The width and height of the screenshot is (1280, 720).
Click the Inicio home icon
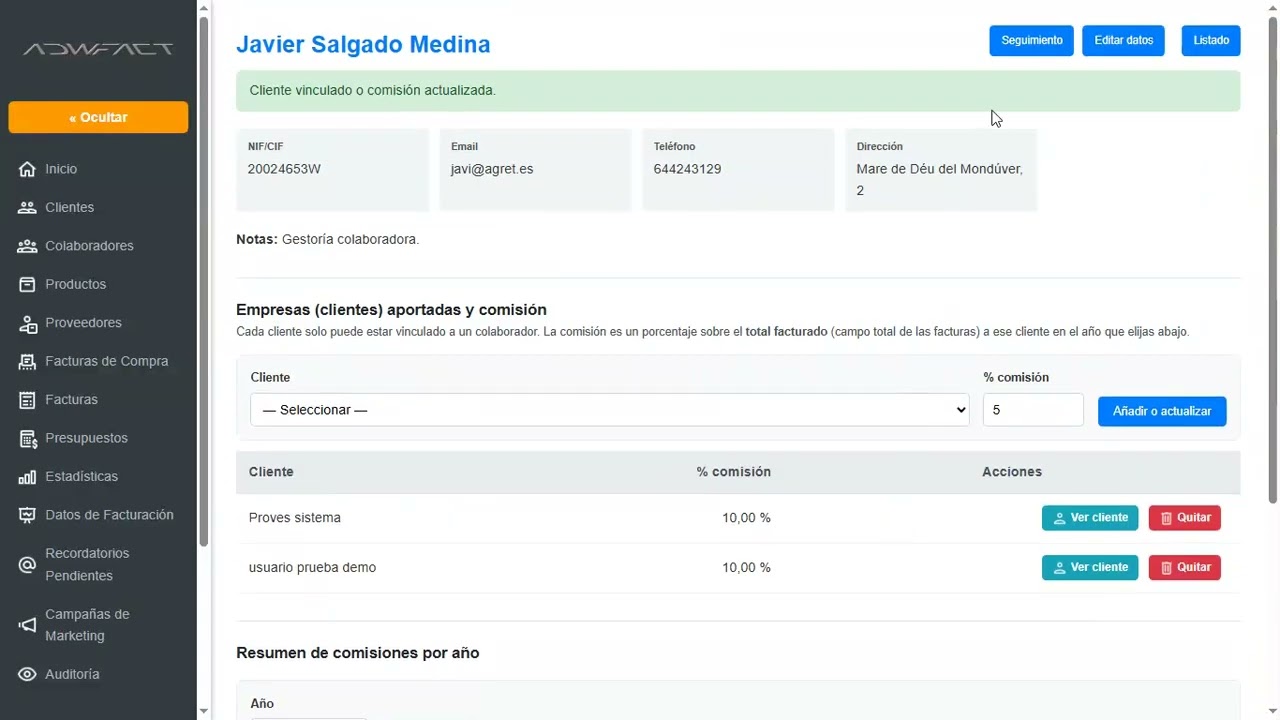click(x=27, y=169)
